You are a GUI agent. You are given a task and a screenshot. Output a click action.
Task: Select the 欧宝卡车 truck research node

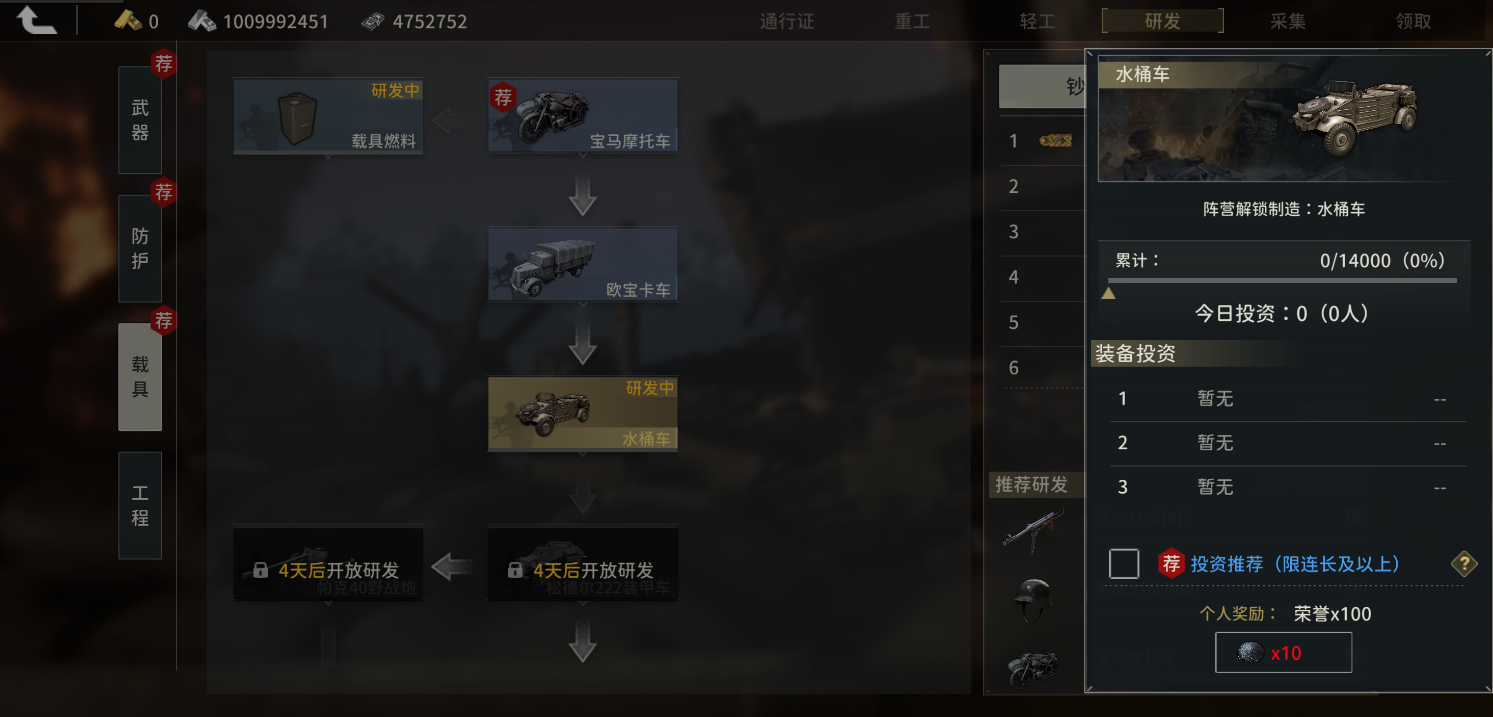click(583, 264)
